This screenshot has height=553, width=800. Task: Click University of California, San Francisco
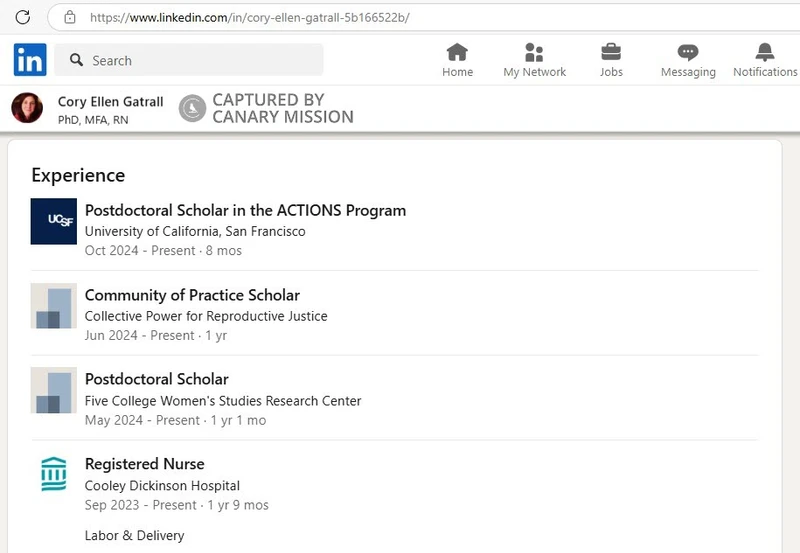click(195, 232)
